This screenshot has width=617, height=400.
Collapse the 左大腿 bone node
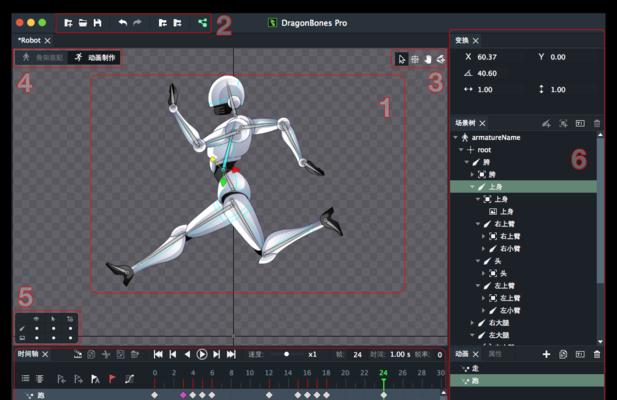tap(472, 335)
